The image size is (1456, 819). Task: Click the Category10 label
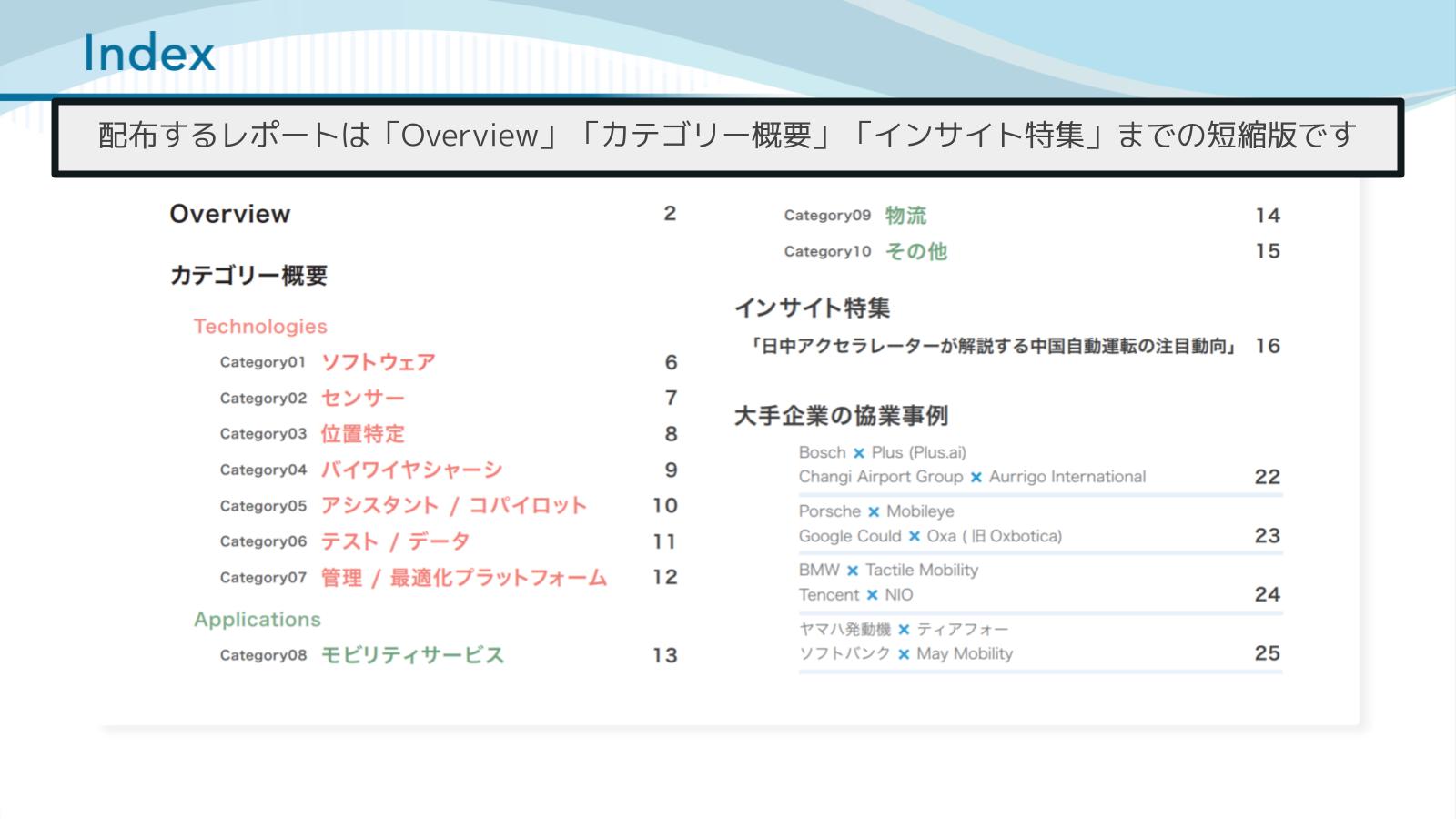(x=827, y=251)
